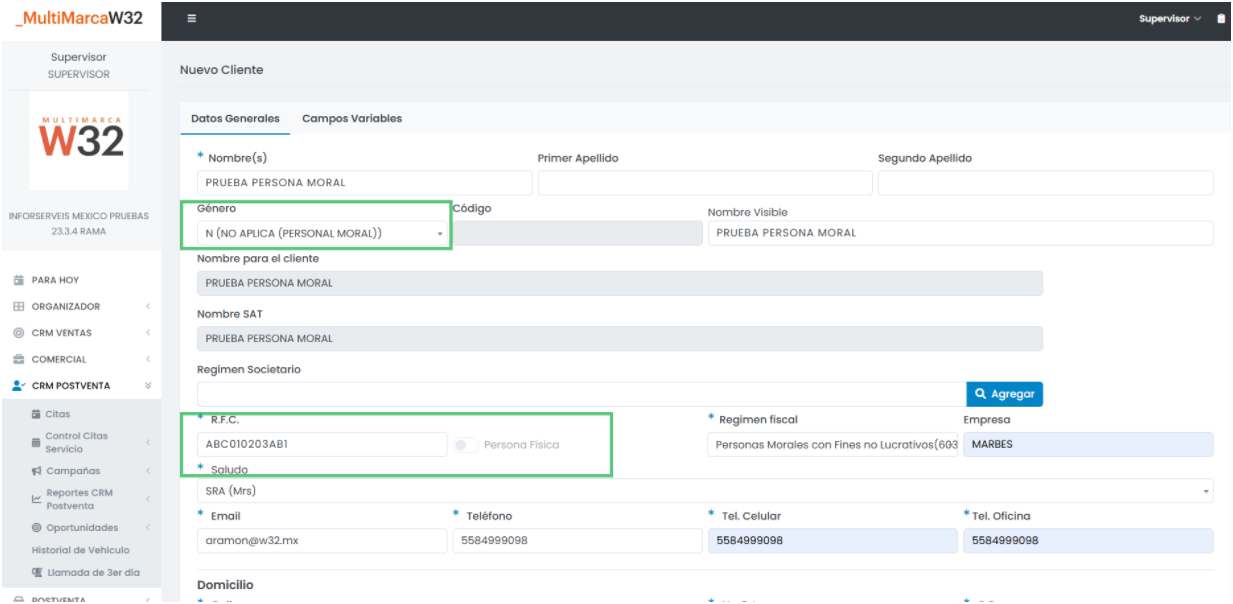The height and width of the screenshot is (604, 1233).
Task: Click the Comercial briefcase icon
Action: coord(19,359)
